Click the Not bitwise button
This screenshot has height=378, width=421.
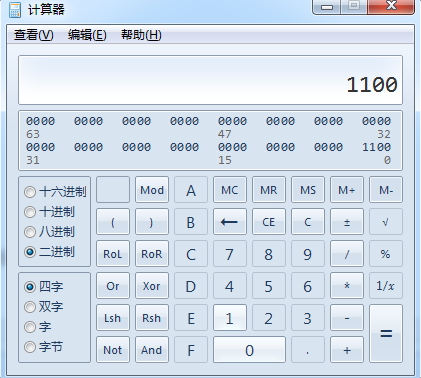(x=113, y=350)
